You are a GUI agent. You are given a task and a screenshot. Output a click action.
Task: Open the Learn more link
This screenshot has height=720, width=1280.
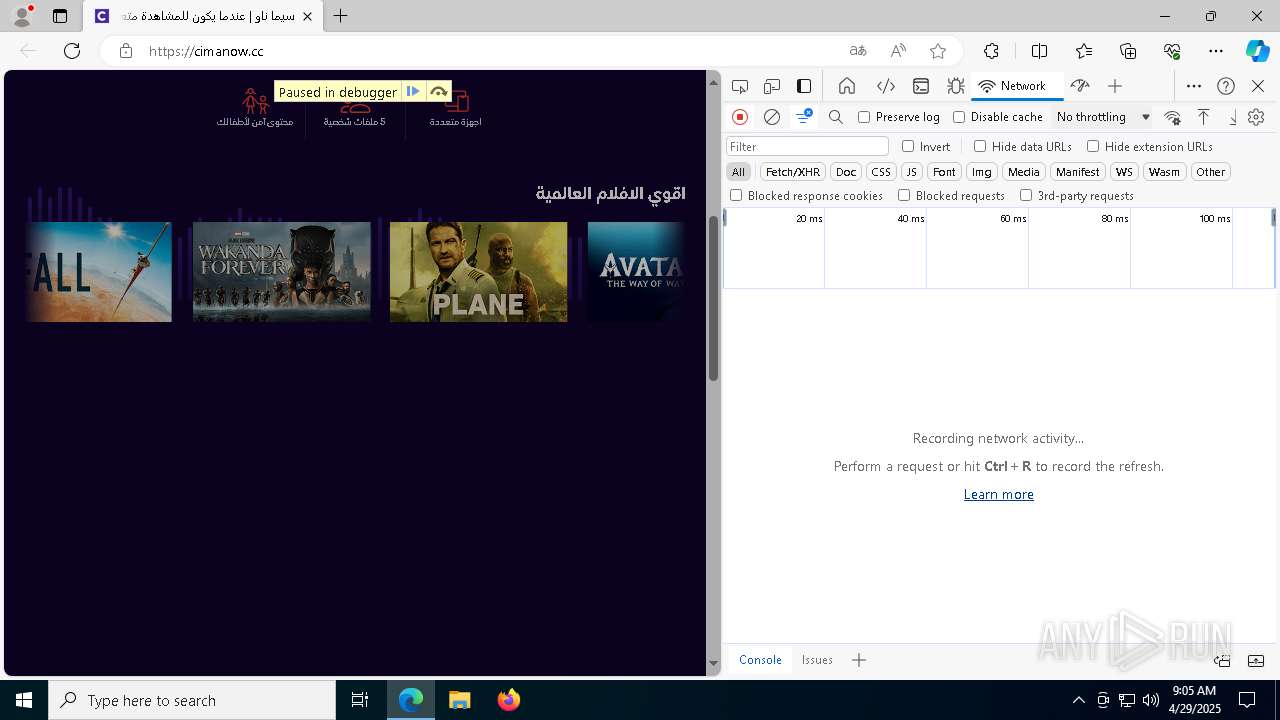pyautogui.click(x=998, y=494)
